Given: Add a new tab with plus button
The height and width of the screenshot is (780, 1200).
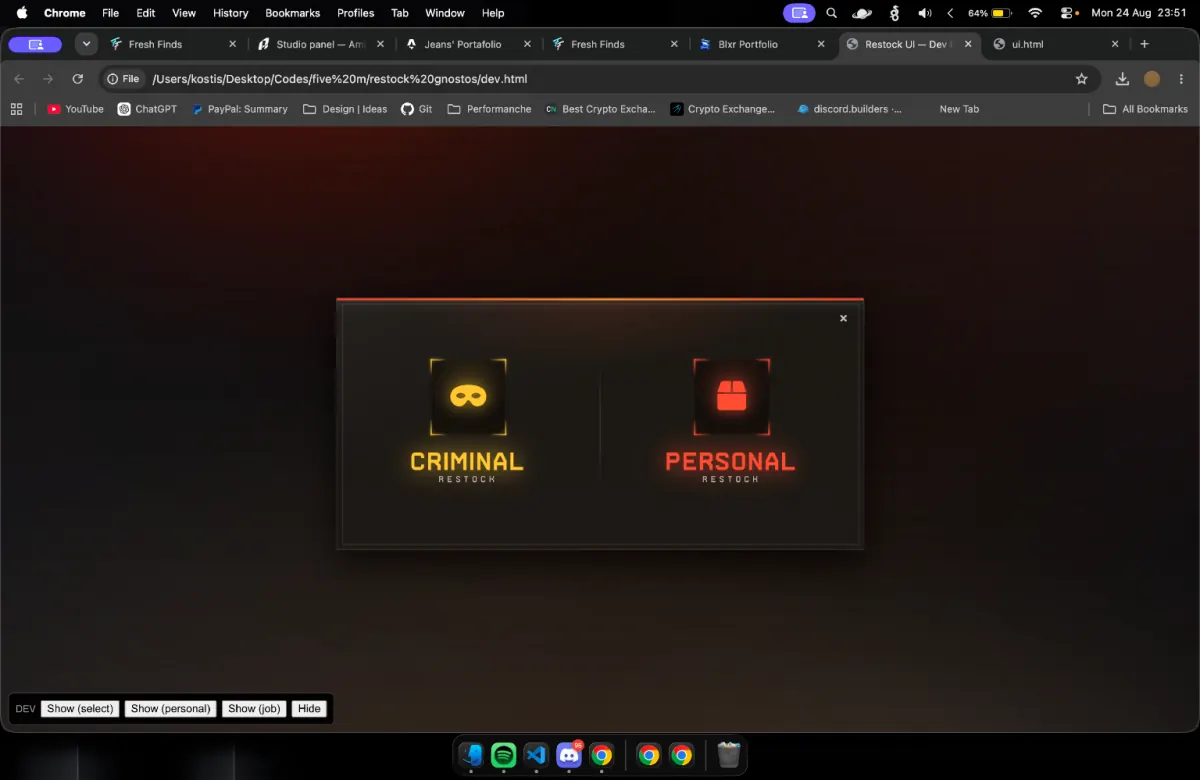Looking at the screenshot, I should point(1144,44).
